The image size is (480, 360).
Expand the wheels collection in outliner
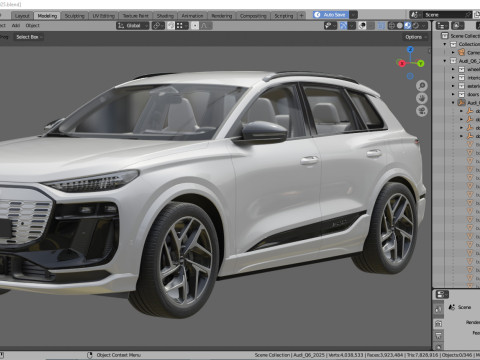(x=453, y=69)
